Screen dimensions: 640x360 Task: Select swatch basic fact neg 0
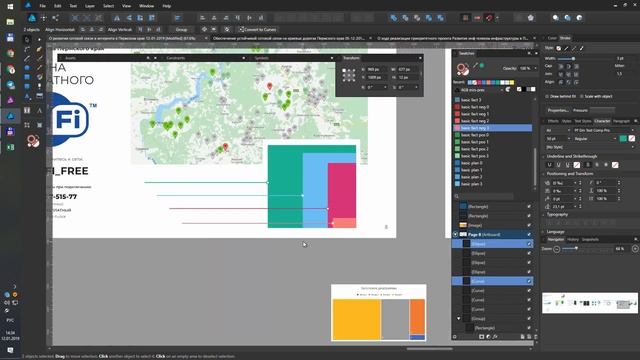493,107
